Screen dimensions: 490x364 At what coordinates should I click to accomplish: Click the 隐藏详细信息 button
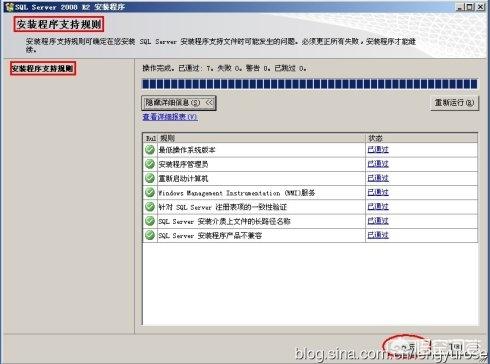(x=179, y=103)
